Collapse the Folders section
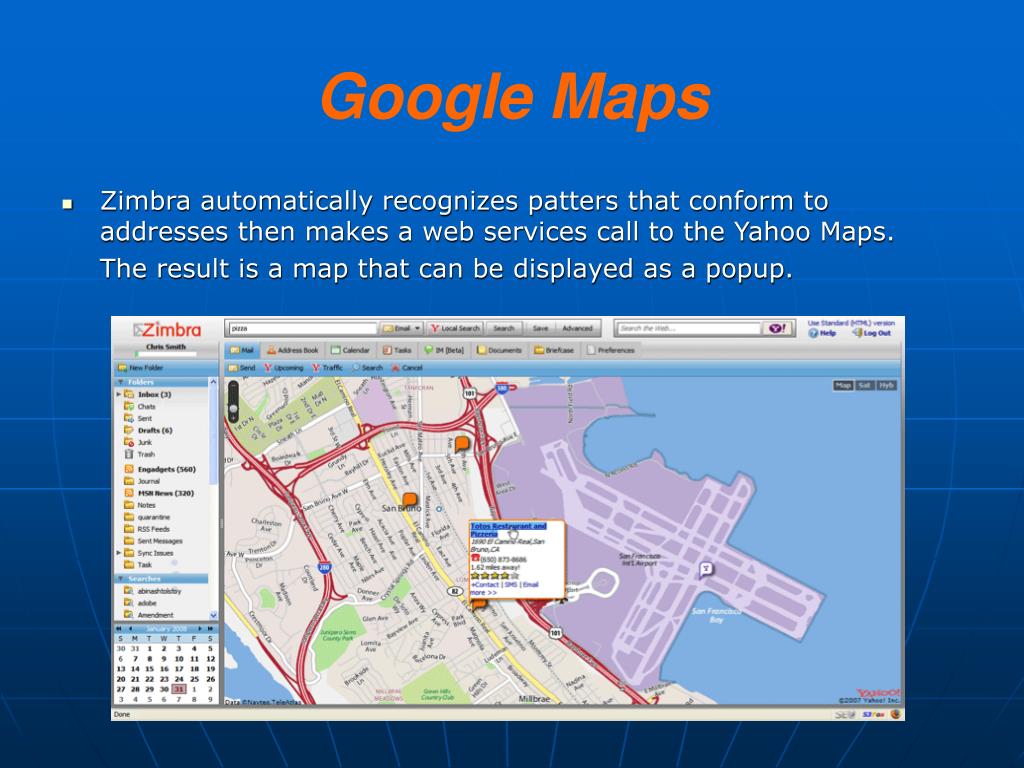Screen dimensions: 1024x768 click(120, 382)
